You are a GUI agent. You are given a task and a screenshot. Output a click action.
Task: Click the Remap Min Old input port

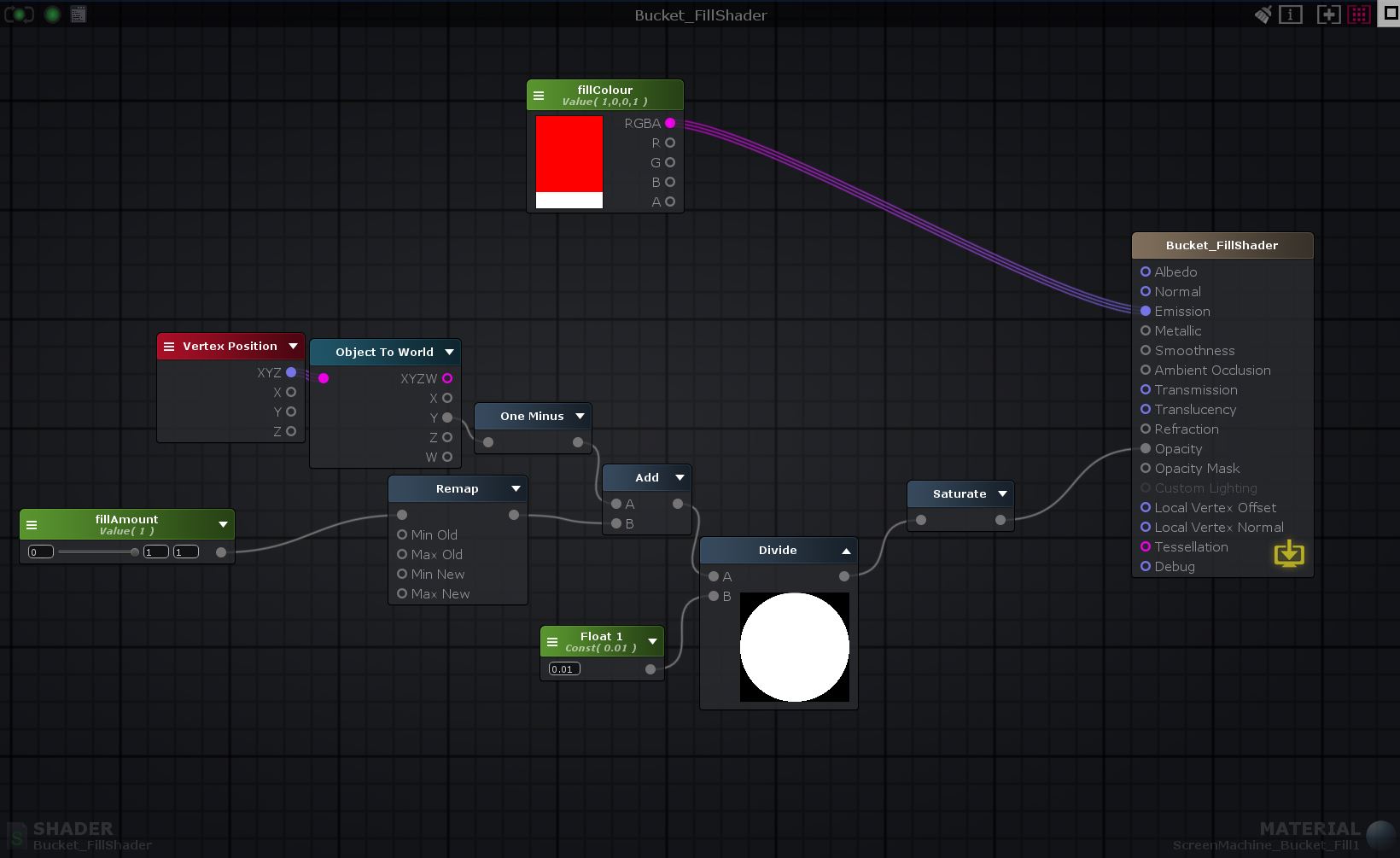pyautogui.click(x=402, y=534)
